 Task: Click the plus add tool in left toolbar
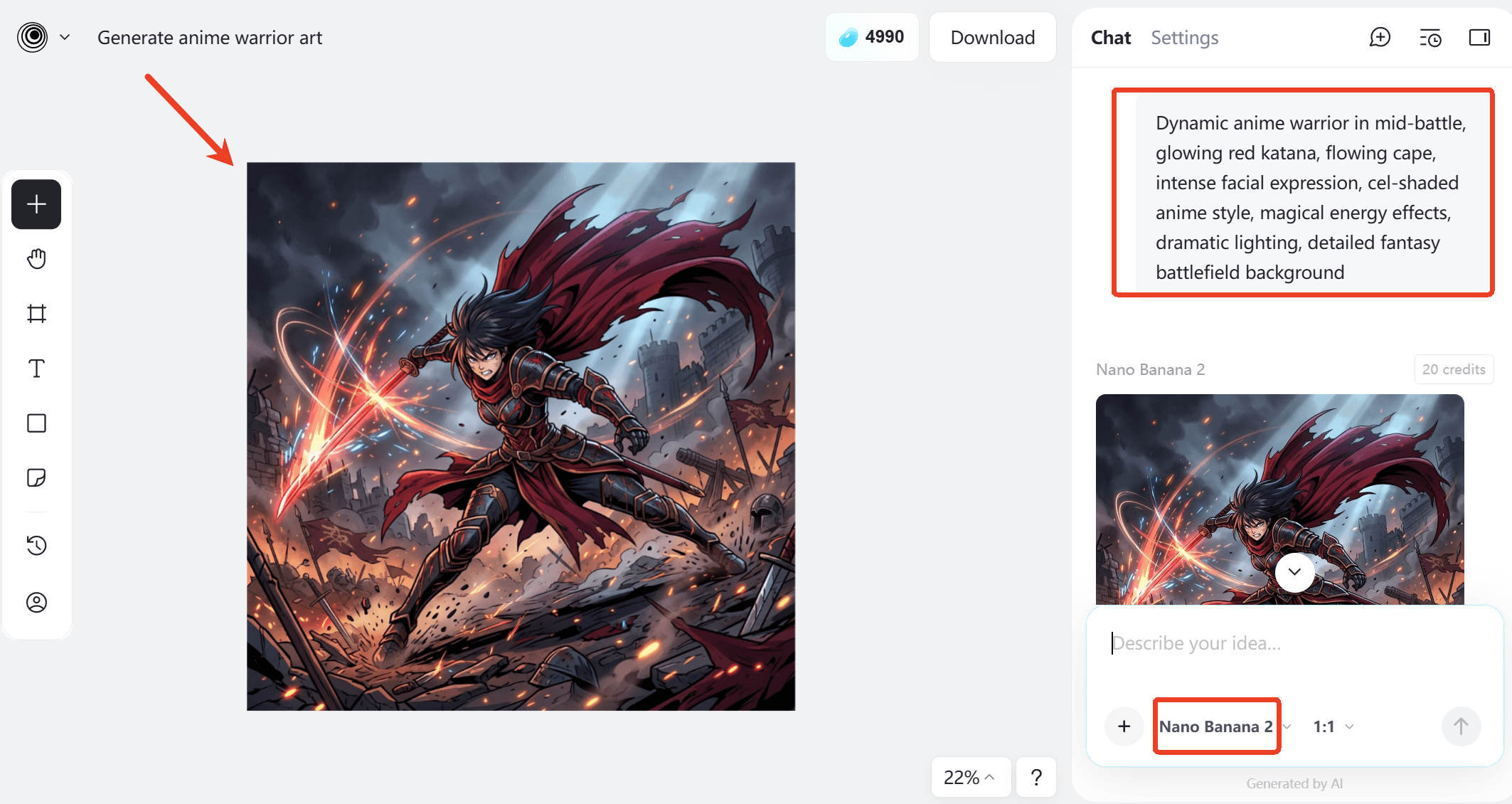click(36, 204)
